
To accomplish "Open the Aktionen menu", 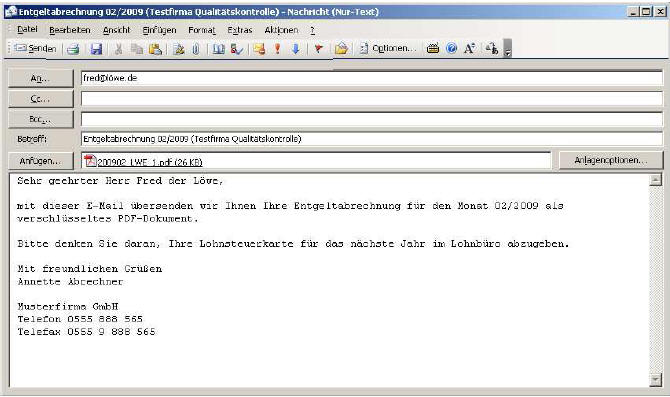I will tap(281, 30).
